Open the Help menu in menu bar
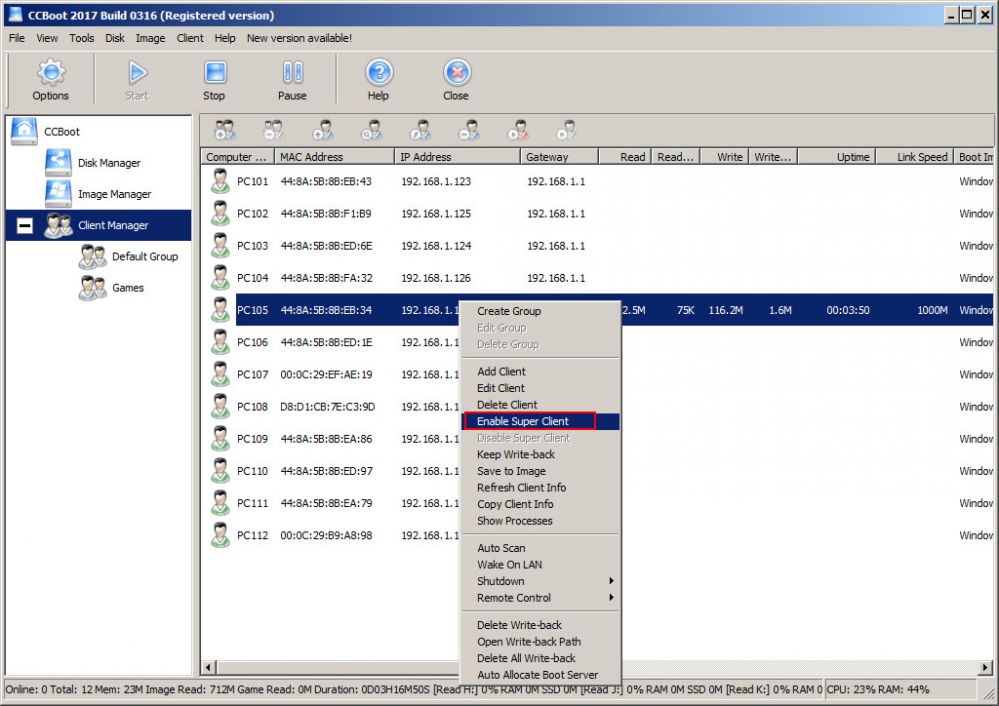 [225, 38]
